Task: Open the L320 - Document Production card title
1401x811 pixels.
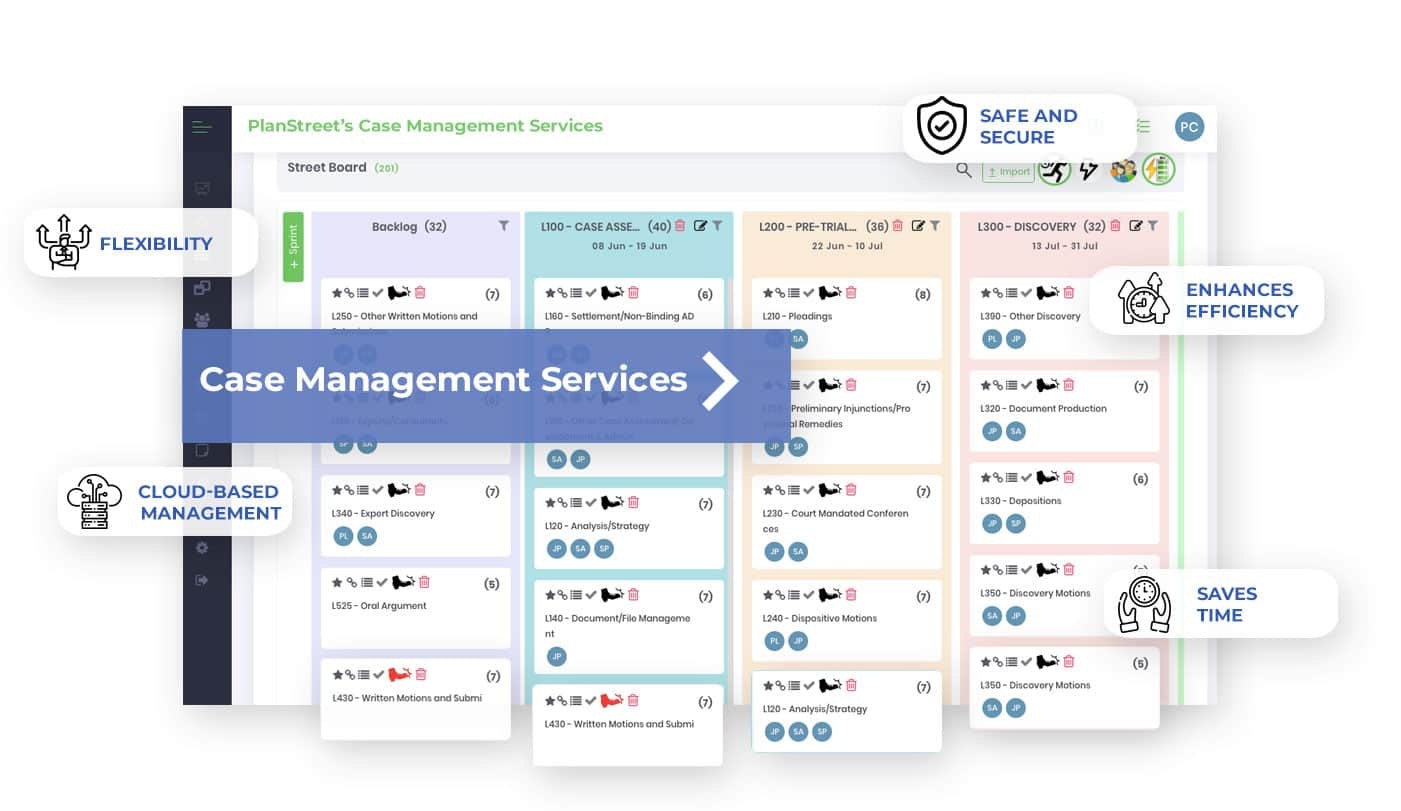Action: coord(1043,409)
